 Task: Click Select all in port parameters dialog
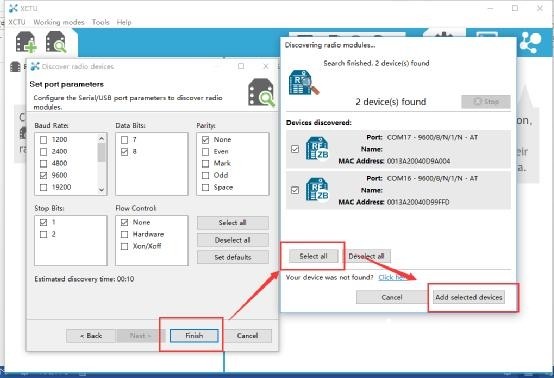pyautogui.click(x=232, y=223)
